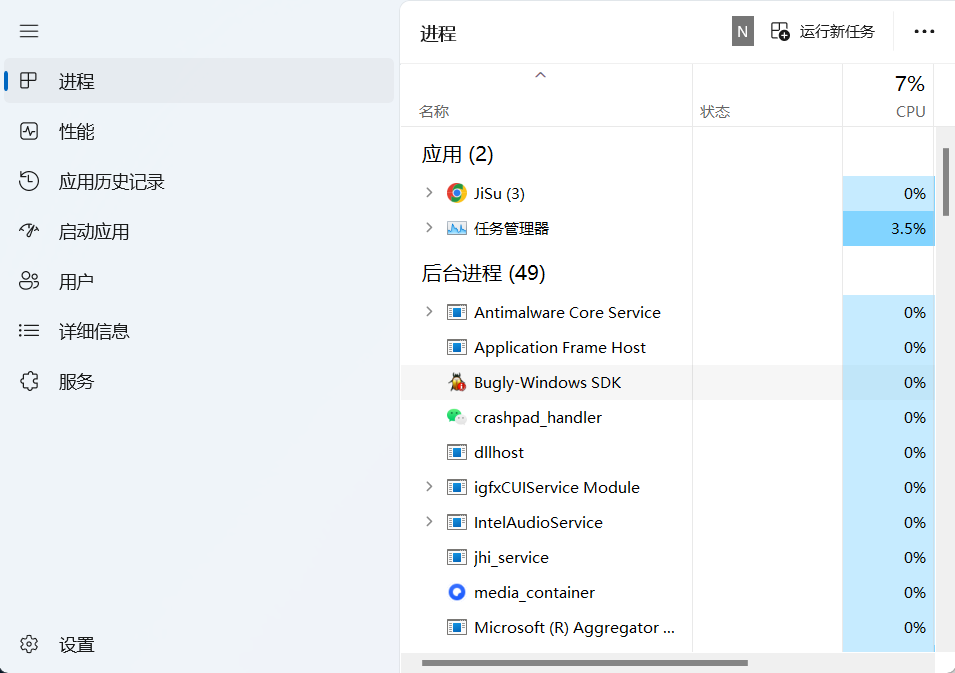Click the Performance sidebar icon
The height and width of the screenshot is (673, 955).
[x=29, y=131]
